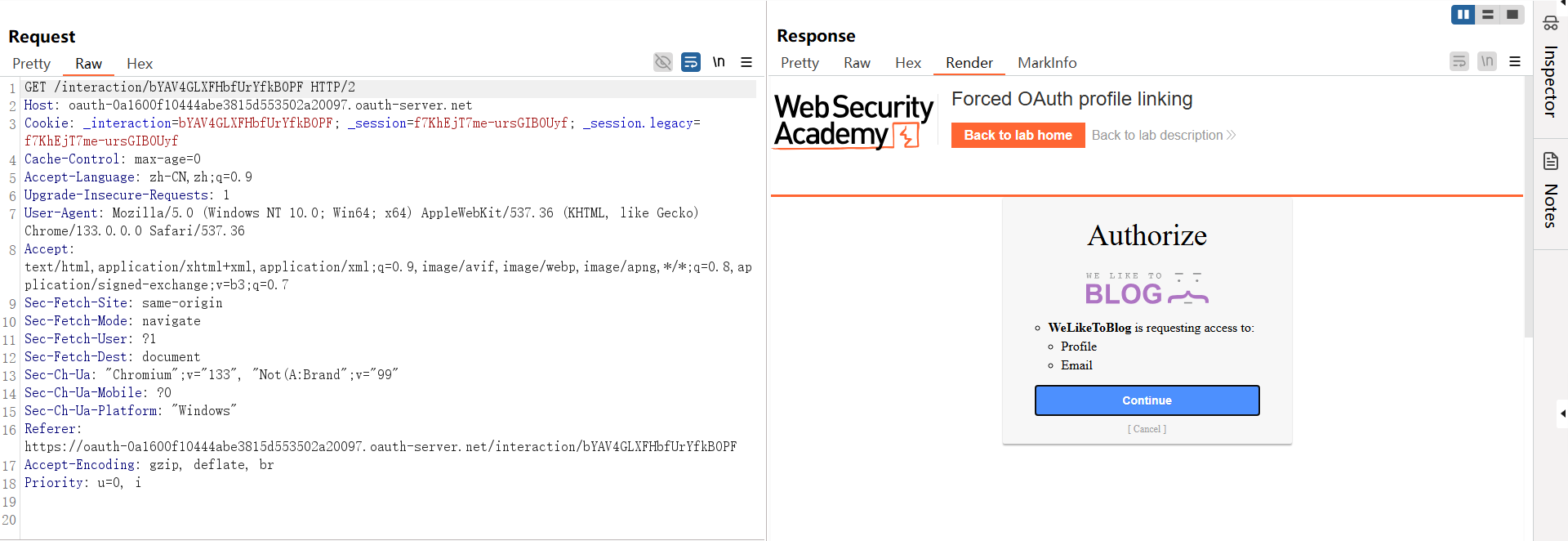Viewport: 1568px width, 541px height.
Task: Select combined single-panel layout icon
Action: pos(1512,15)
